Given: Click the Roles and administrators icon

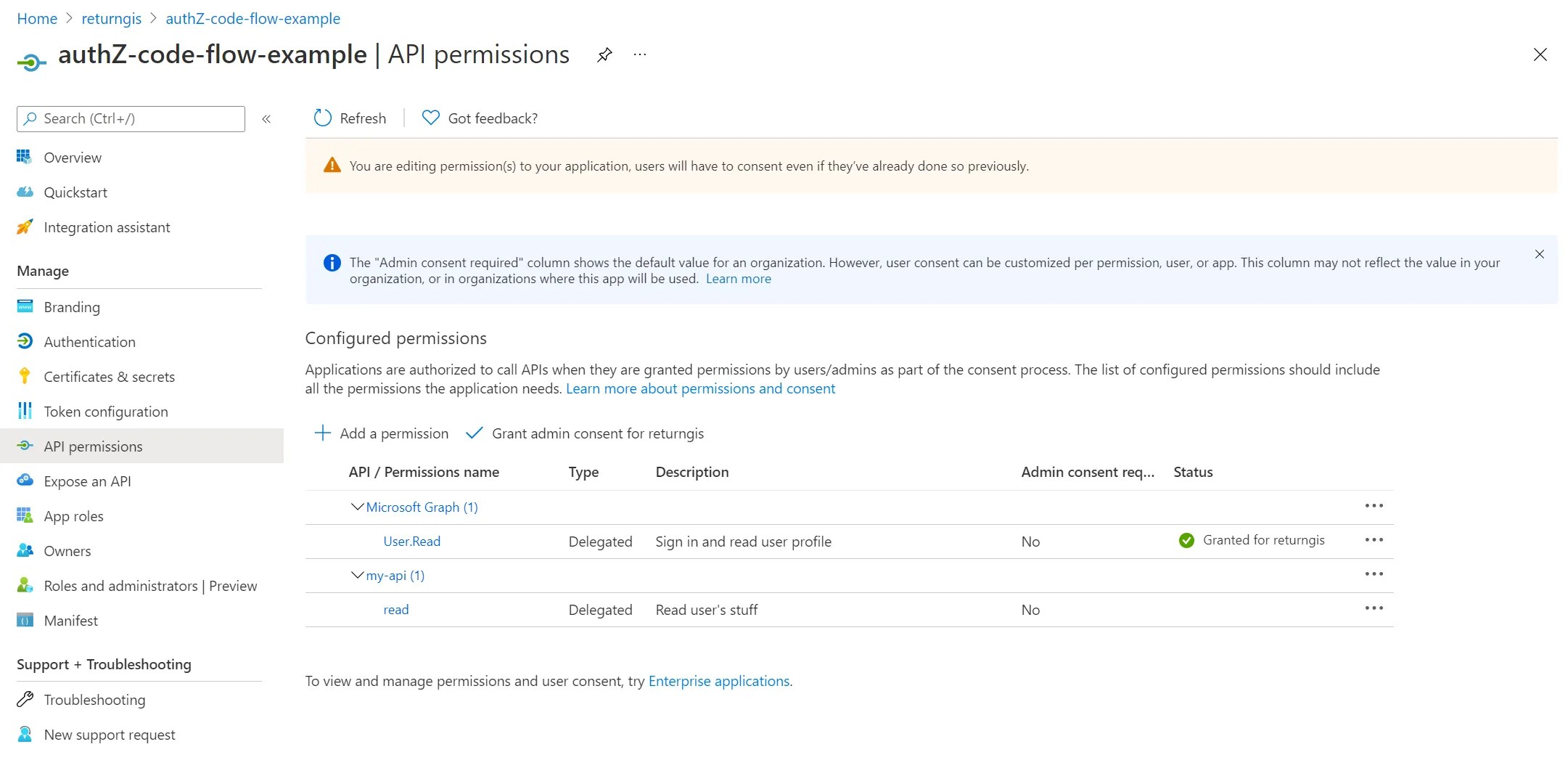Looking at the screenshot, I should tap(25, 585).
